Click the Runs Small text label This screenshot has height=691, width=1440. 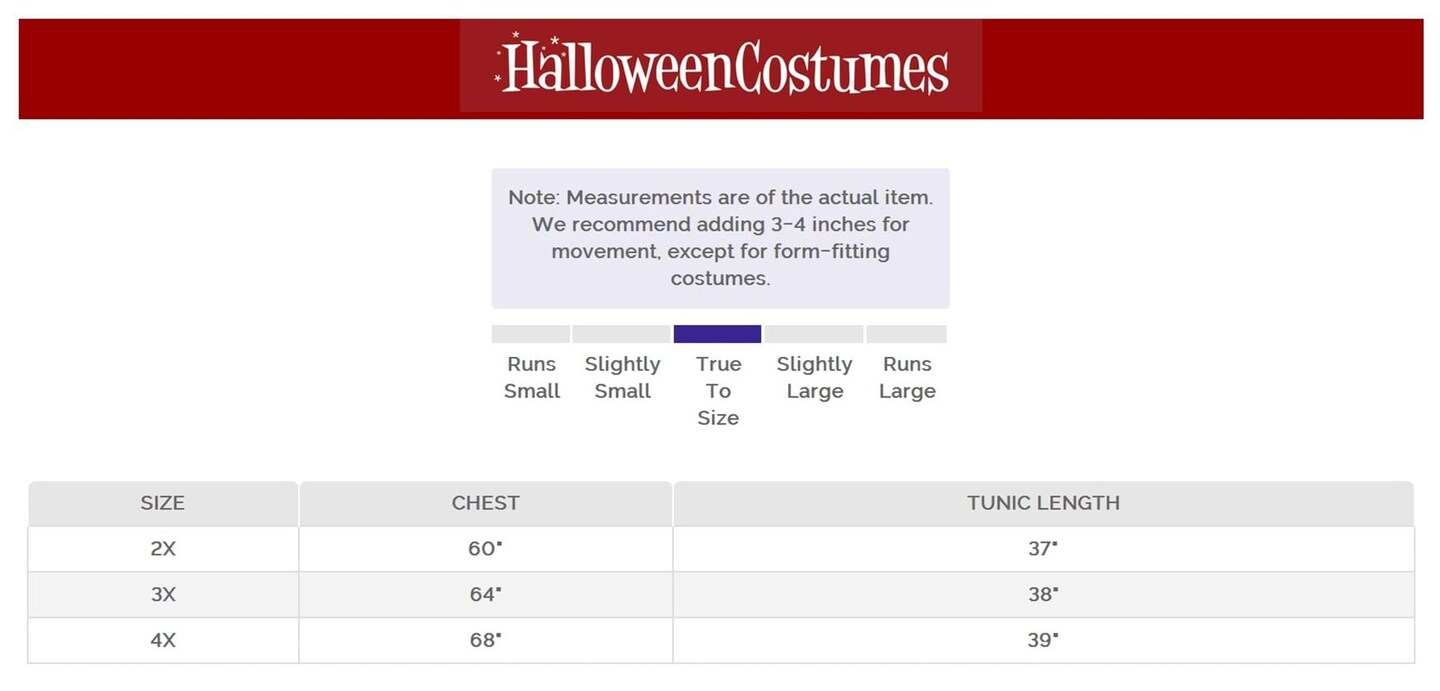coord(532,378)
